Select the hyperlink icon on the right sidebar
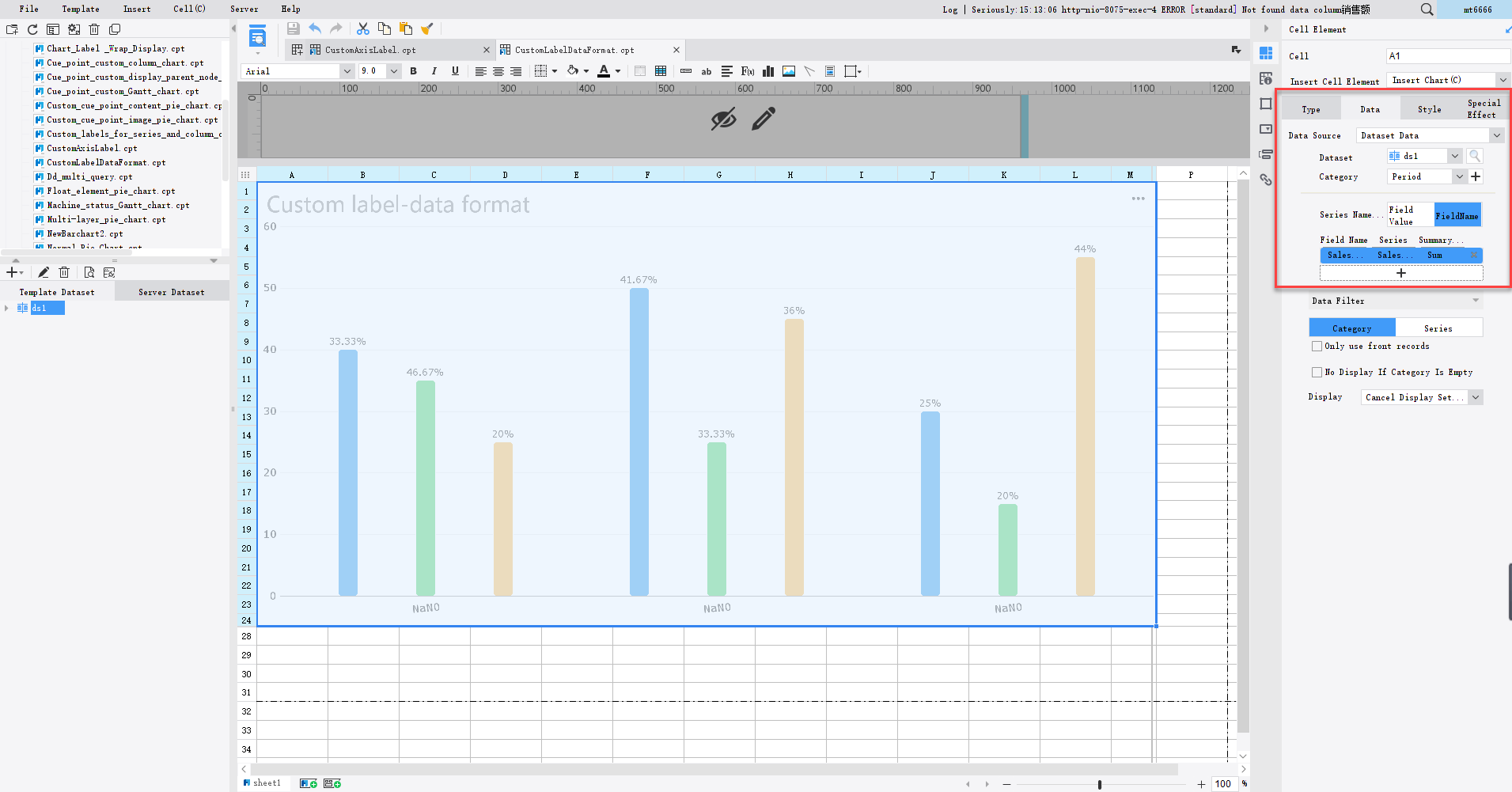Viewport: 1512px width, 792px height. tap(1266, 180)
